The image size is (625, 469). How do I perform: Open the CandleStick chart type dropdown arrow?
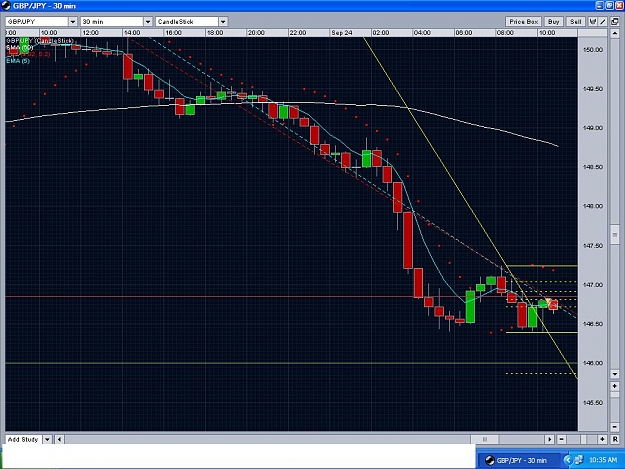[223, 22]
